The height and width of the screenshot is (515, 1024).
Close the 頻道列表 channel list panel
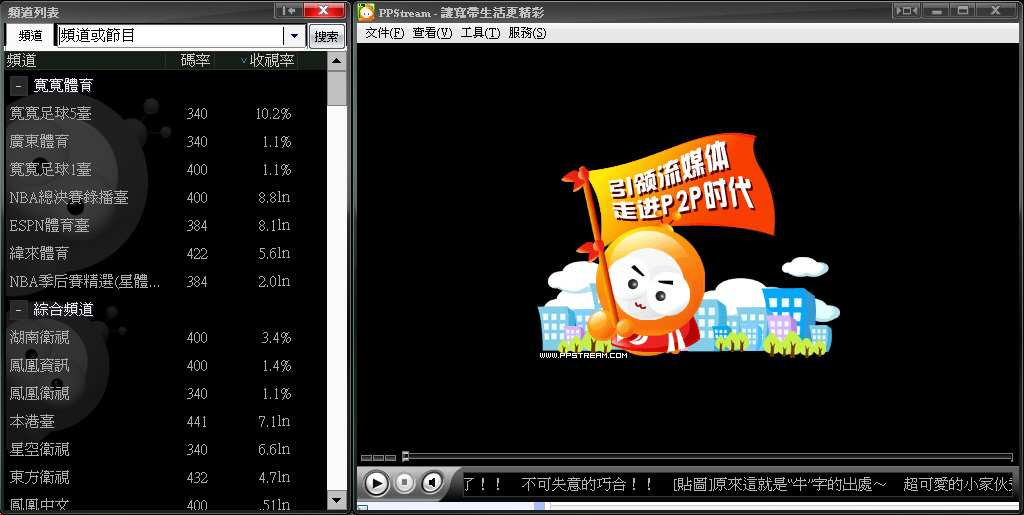pos(324,10)
